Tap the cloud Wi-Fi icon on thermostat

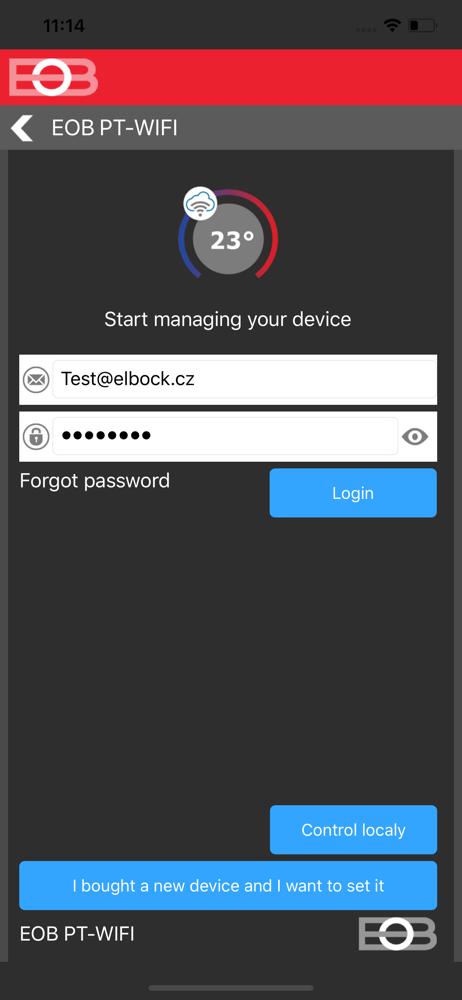pyautogui.click(x=200, y=203)
